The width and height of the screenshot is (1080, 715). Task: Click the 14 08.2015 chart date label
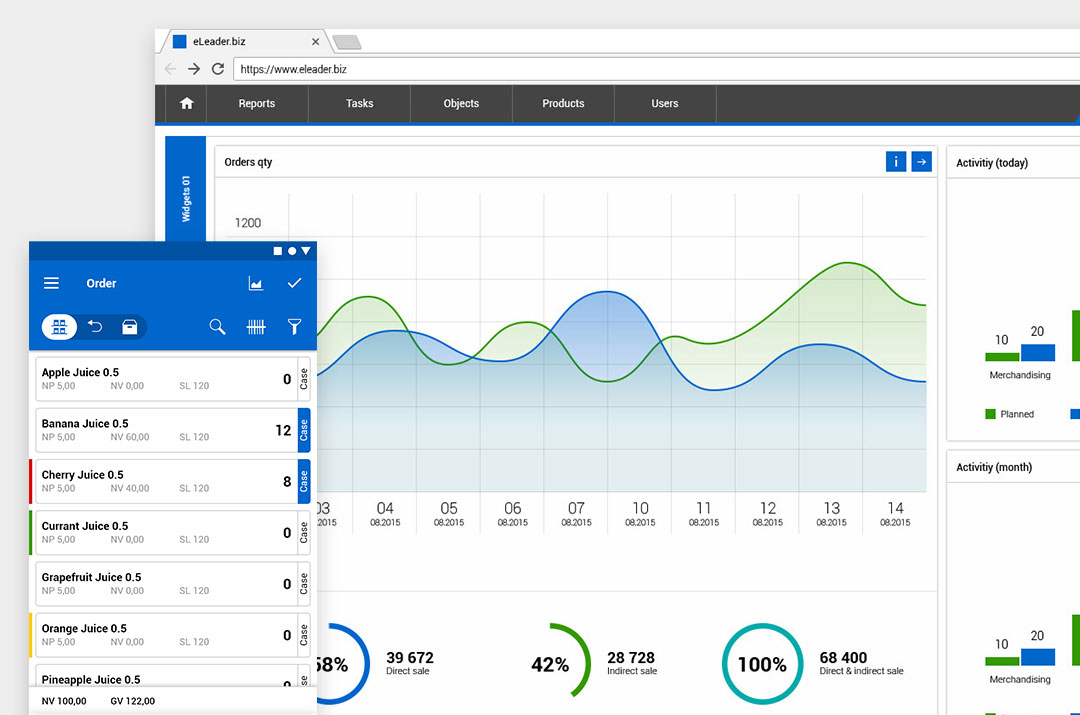click(x=895, y=514)
